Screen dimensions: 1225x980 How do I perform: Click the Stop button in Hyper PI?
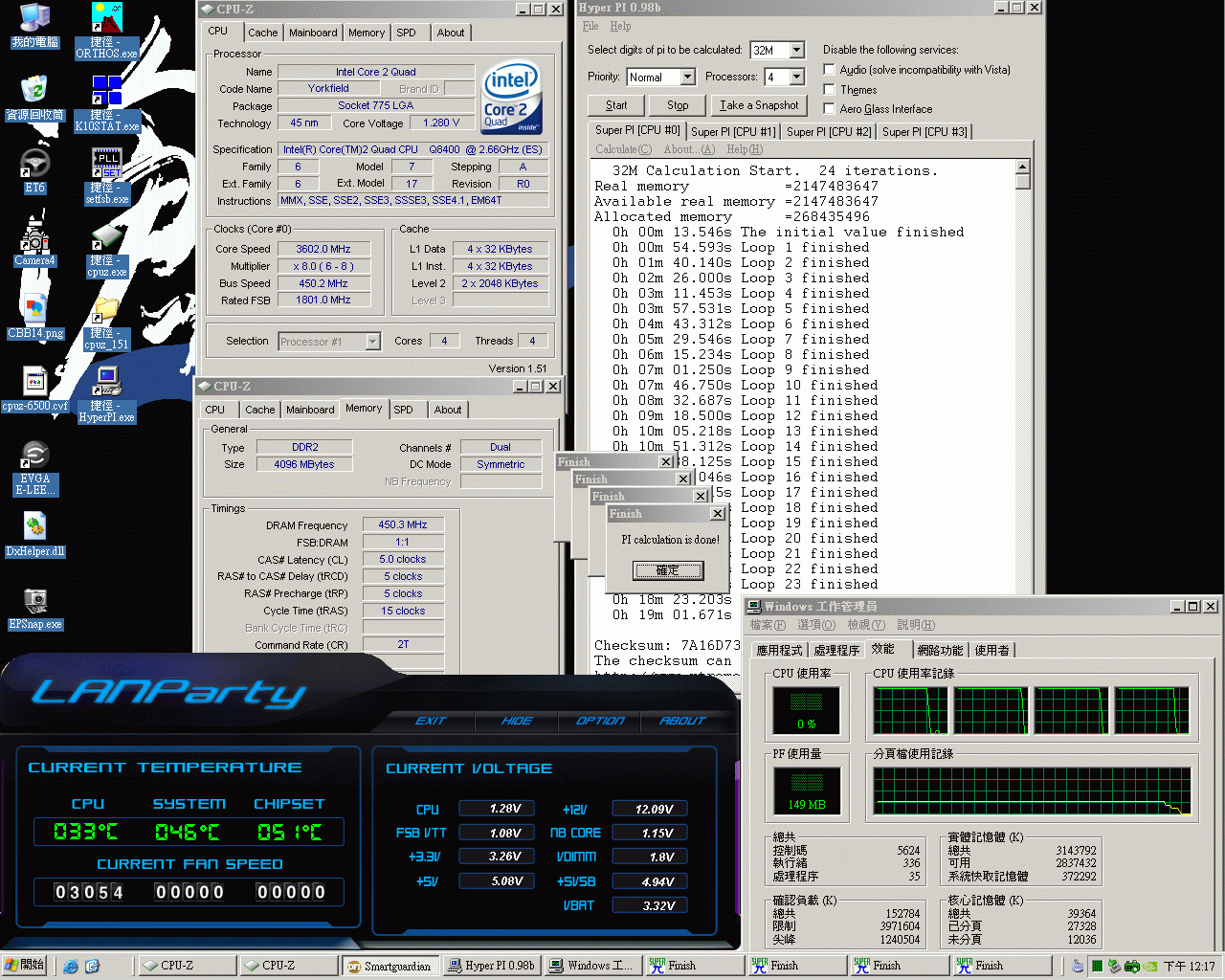tap(678, 105)
